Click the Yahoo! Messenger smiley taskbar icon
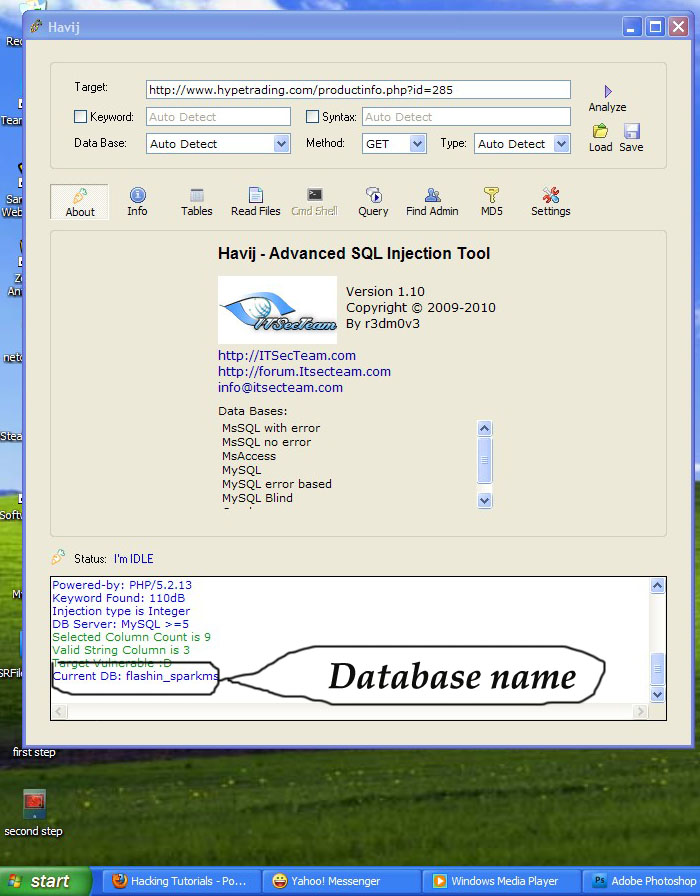Viewport: 700px width, 896px height. [279, 881]
